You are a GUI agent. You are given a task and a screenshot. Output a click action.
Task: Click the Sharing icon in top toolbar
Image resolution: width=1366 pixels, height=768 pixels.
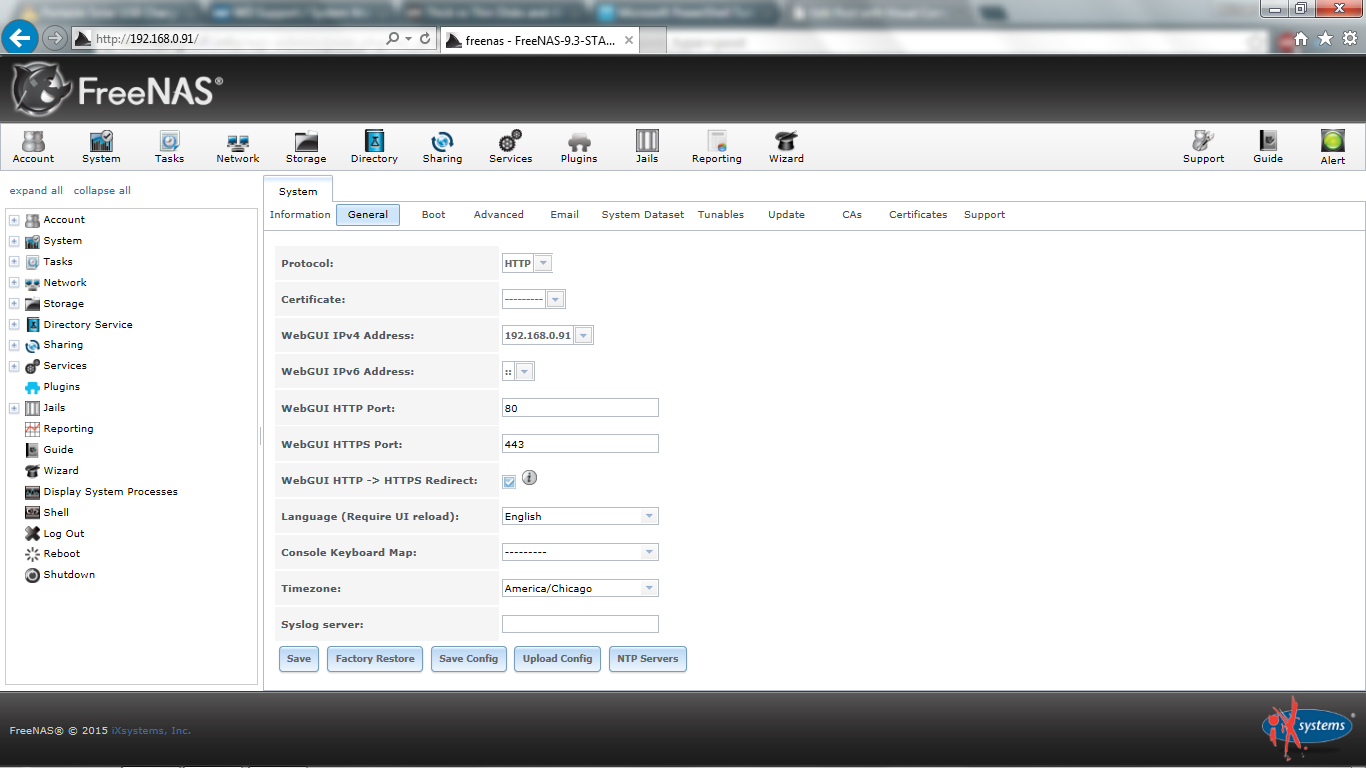442,146
